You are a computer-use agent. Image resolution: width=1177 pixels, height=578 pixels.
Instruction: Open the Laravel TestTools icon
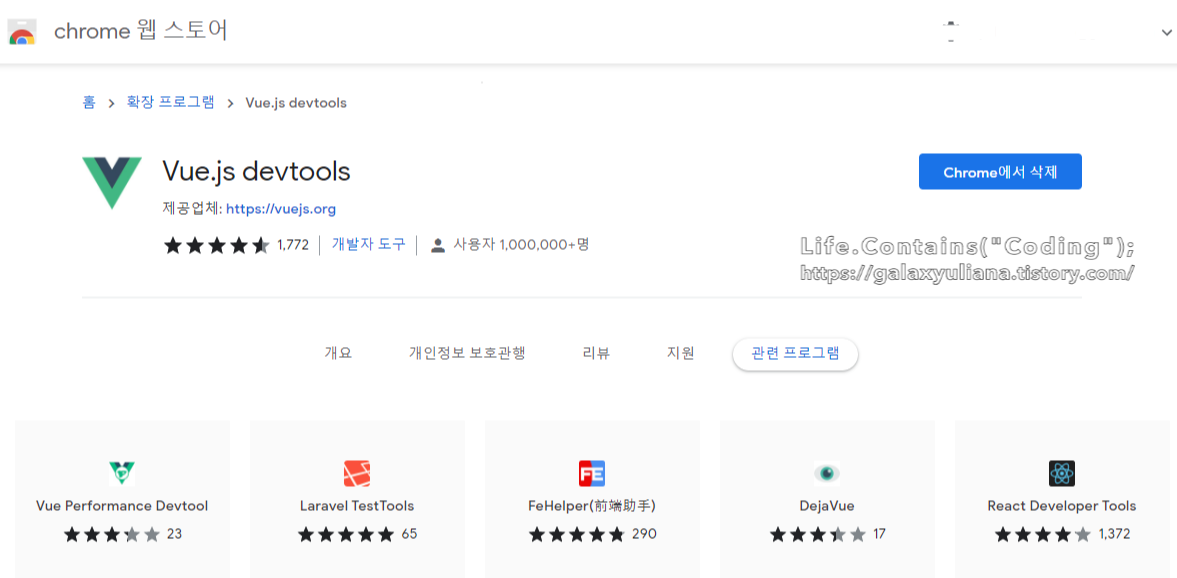[357, 473]
